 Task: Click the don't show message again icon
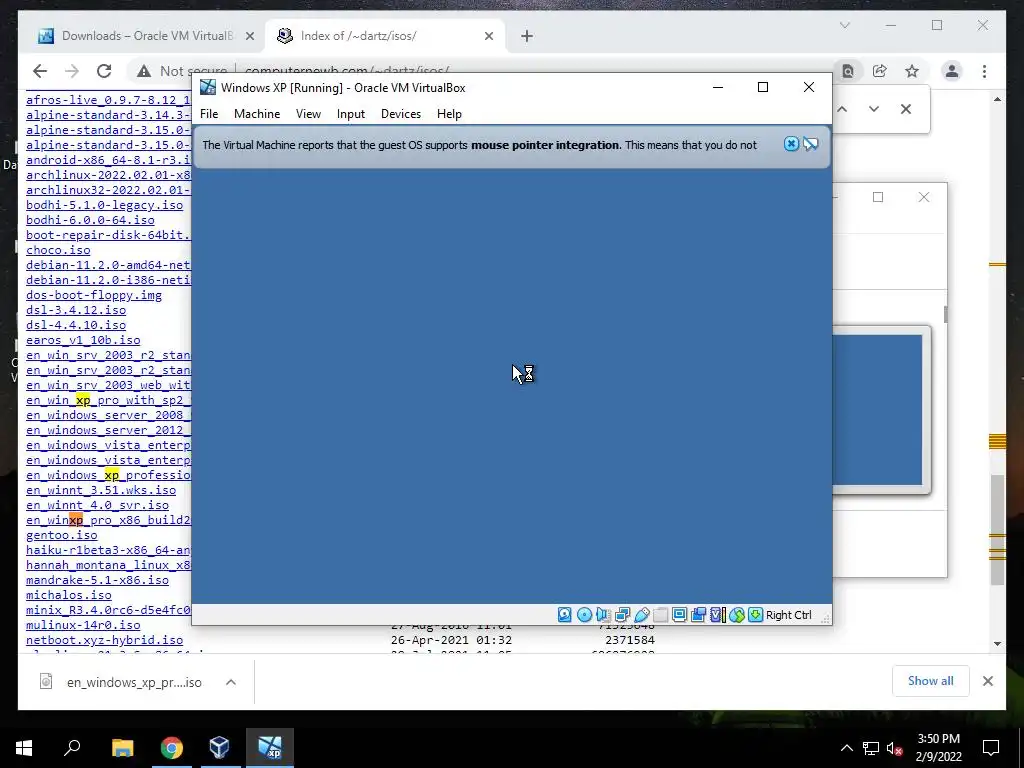[x=810, y=144]
